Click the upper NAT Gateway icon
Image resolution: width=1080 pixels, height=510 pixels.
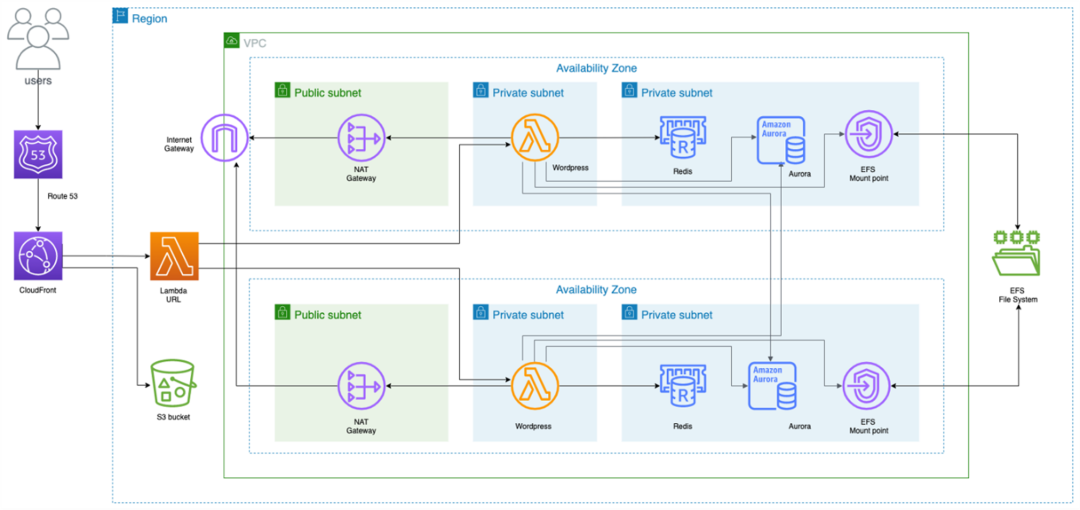point(362,138)
